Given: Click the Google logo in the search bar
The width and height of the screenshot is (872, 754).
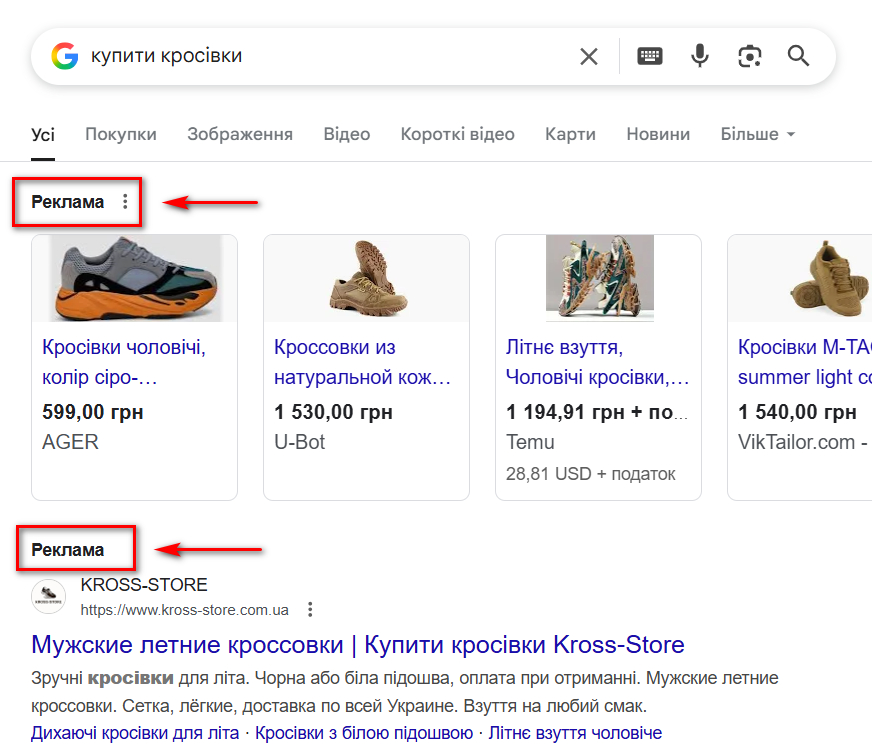Looking at the screenshot, I should [65, 56].
